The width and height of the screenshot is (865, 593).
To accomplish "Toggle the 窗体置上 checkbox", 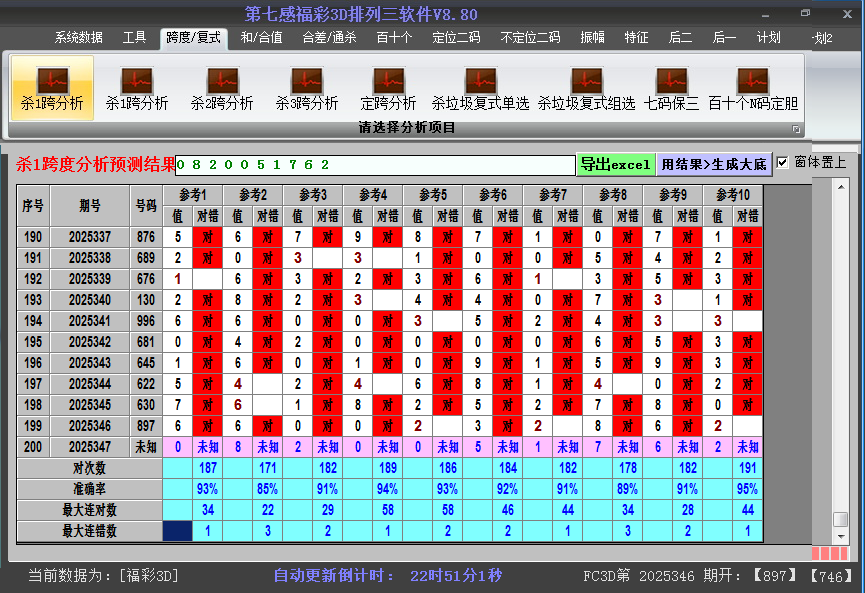I will coord(783,162).
